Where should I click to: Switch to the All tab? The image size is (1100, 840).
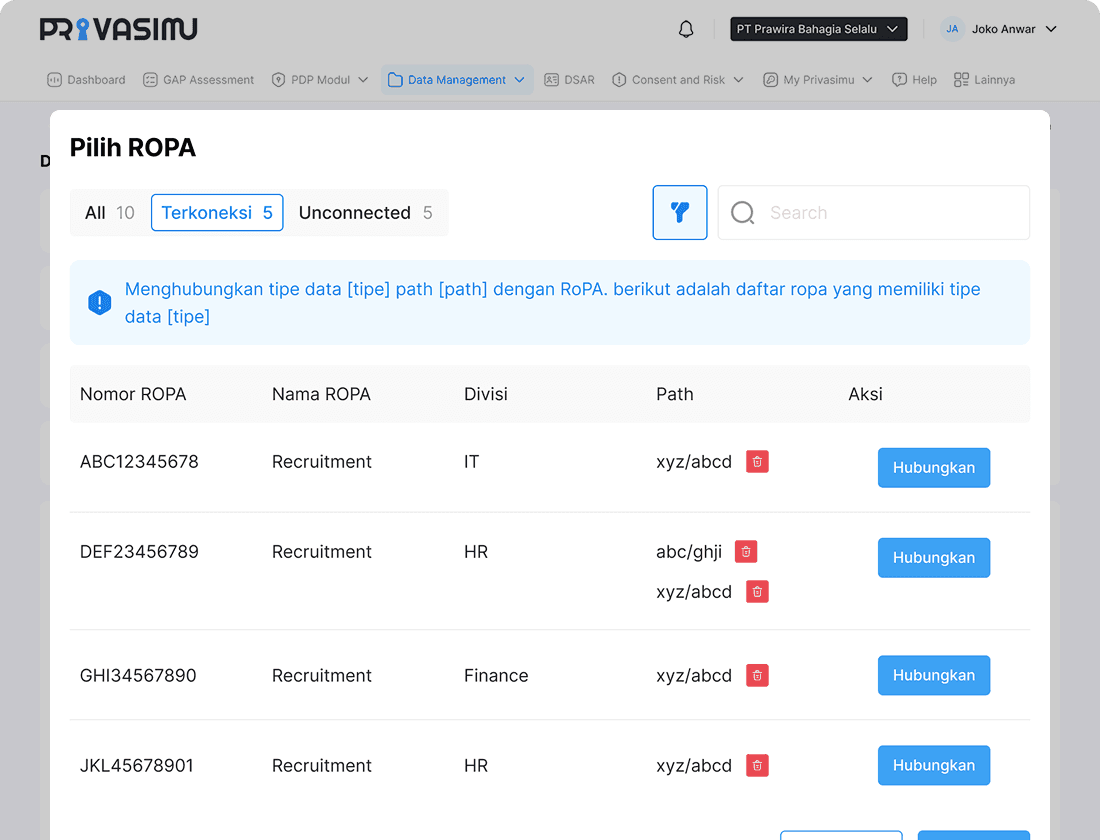point(110,212)
